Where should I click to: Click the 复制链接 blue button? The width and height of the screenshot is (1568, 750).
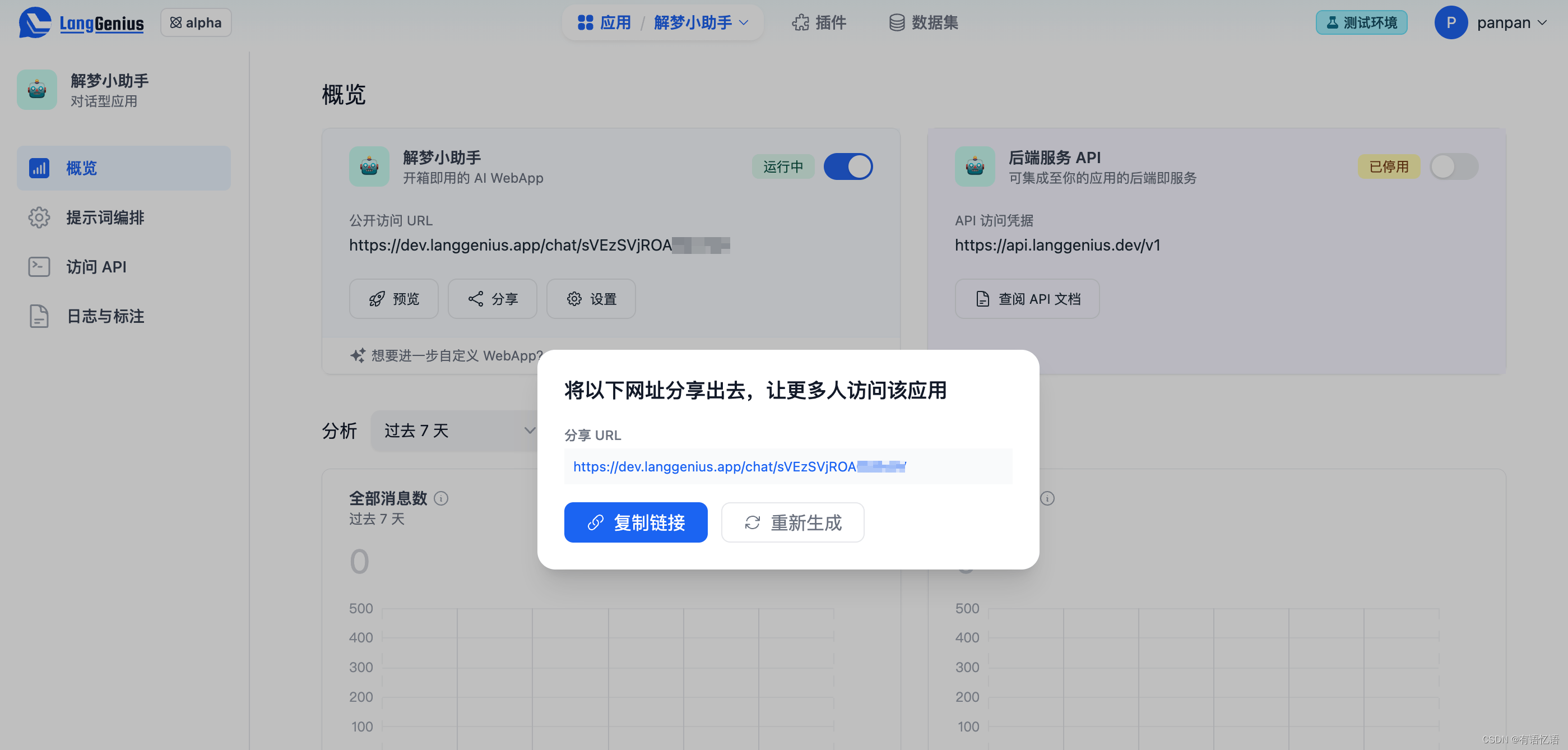[x=637, y=522]
